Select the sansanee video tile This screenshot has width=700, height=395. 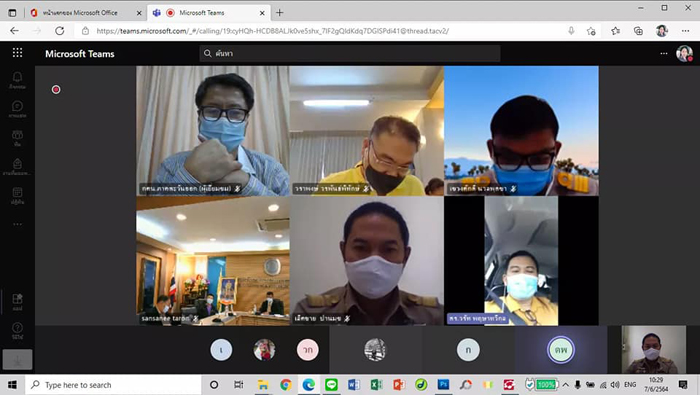click(x=213, y=261)
